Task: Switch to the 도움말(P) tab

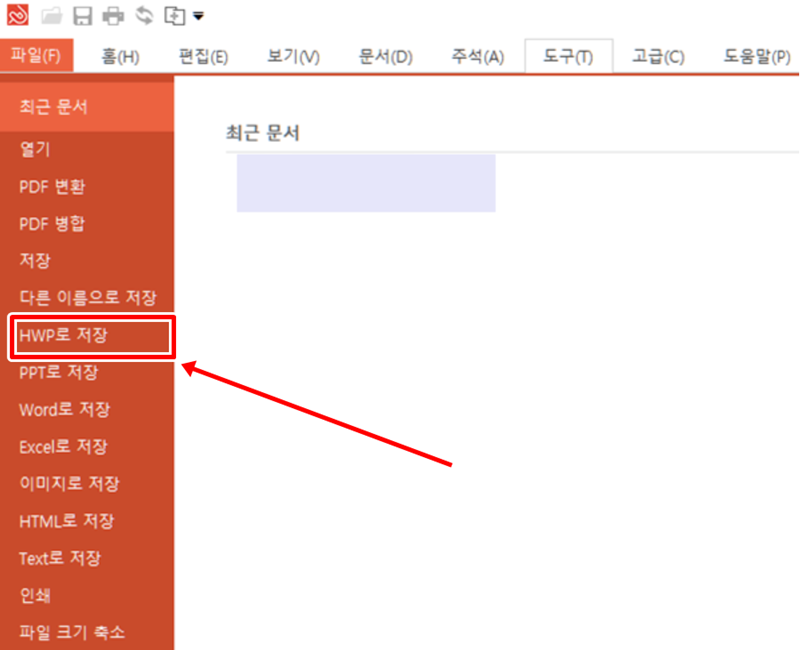Action: (x=757, y=56)
